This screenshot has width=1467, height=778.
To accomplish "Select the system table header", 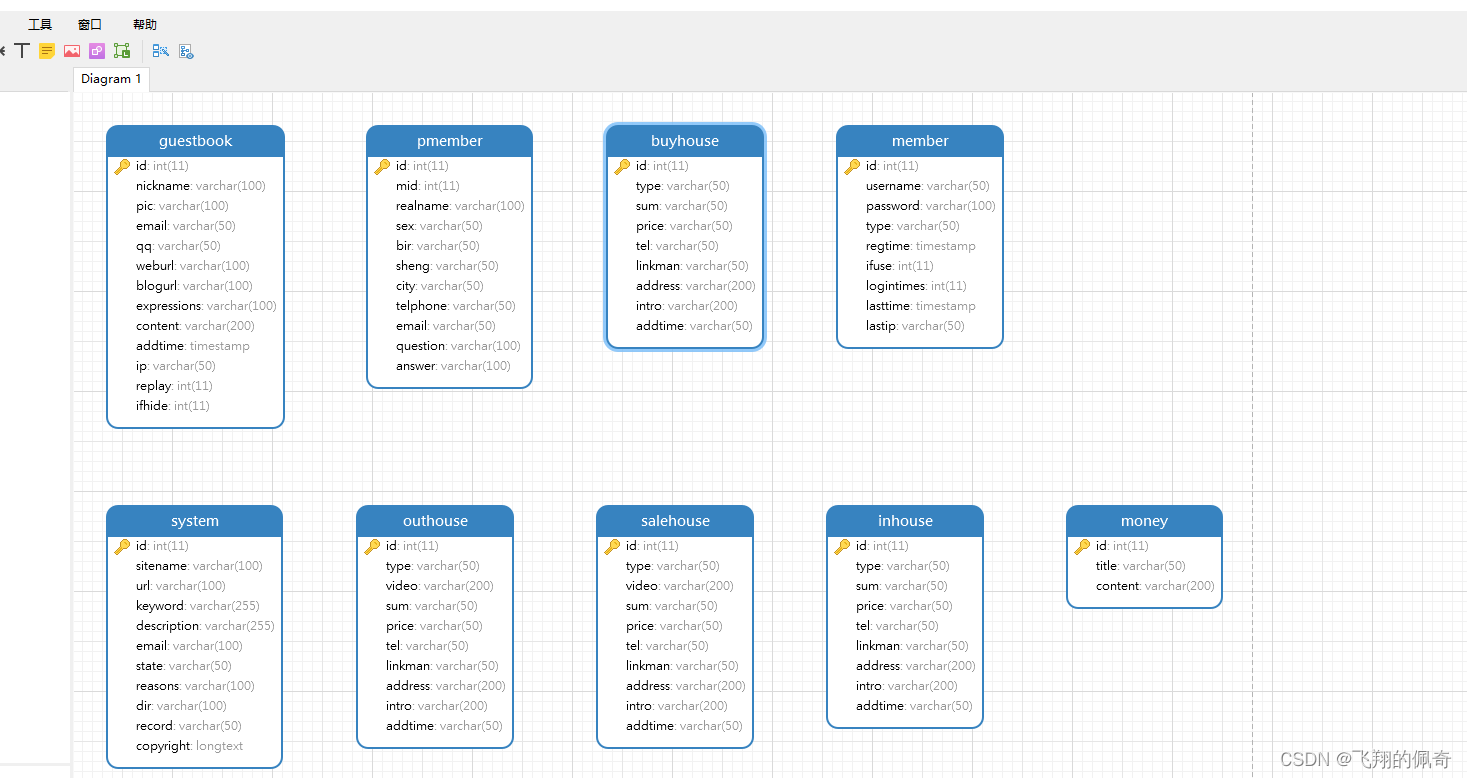I will tap(194, 521).
